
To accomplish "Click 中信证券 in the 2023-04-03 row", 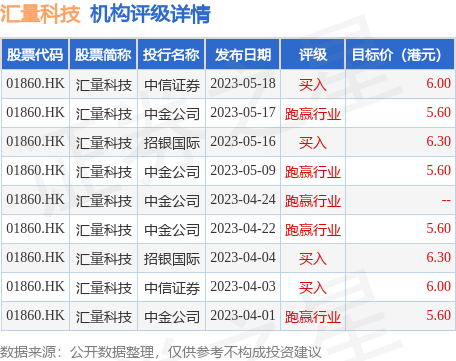I will point(172,288).
